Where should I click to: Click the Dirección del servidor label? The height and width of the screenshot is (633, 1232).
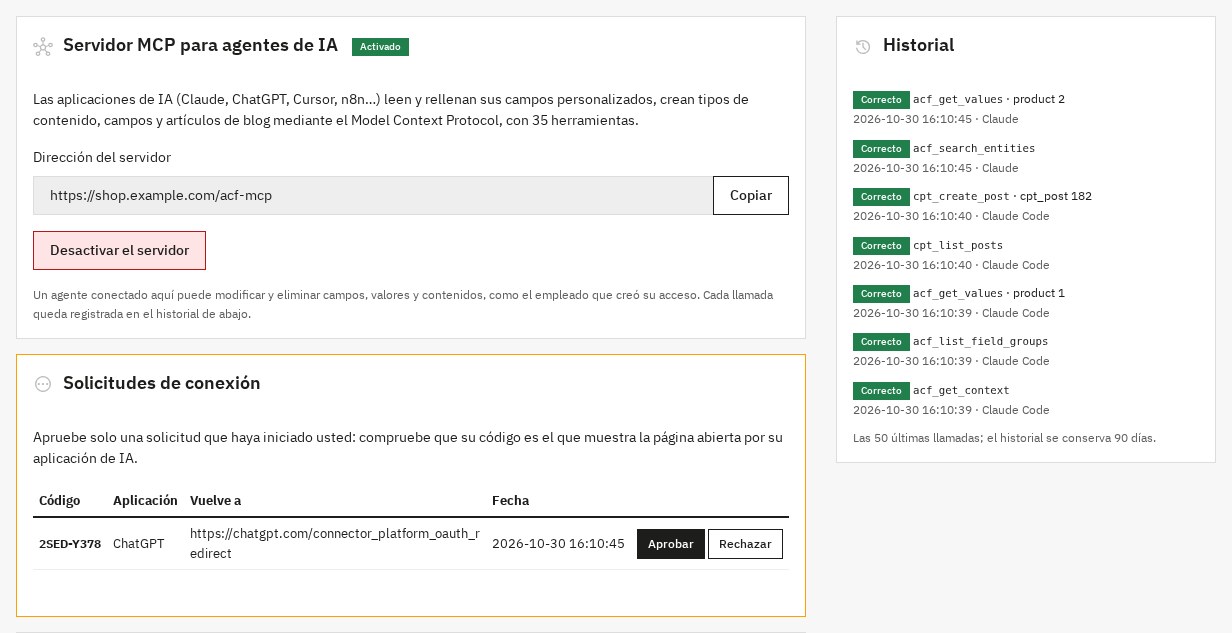tap(102, 158)
